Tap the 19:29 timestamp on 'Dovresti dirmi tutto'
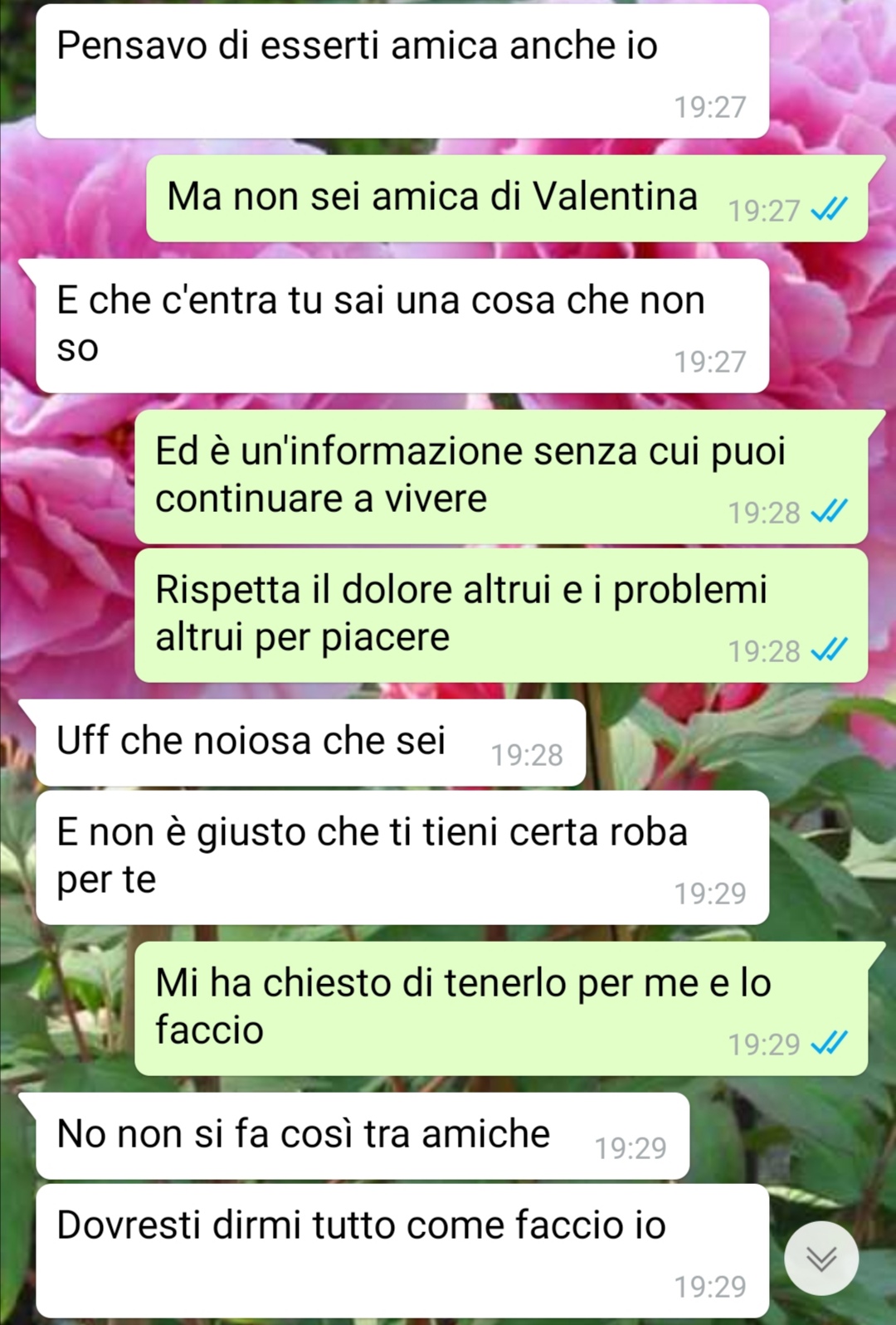This screenshot has width=896, height=1325. (710, 1287)
